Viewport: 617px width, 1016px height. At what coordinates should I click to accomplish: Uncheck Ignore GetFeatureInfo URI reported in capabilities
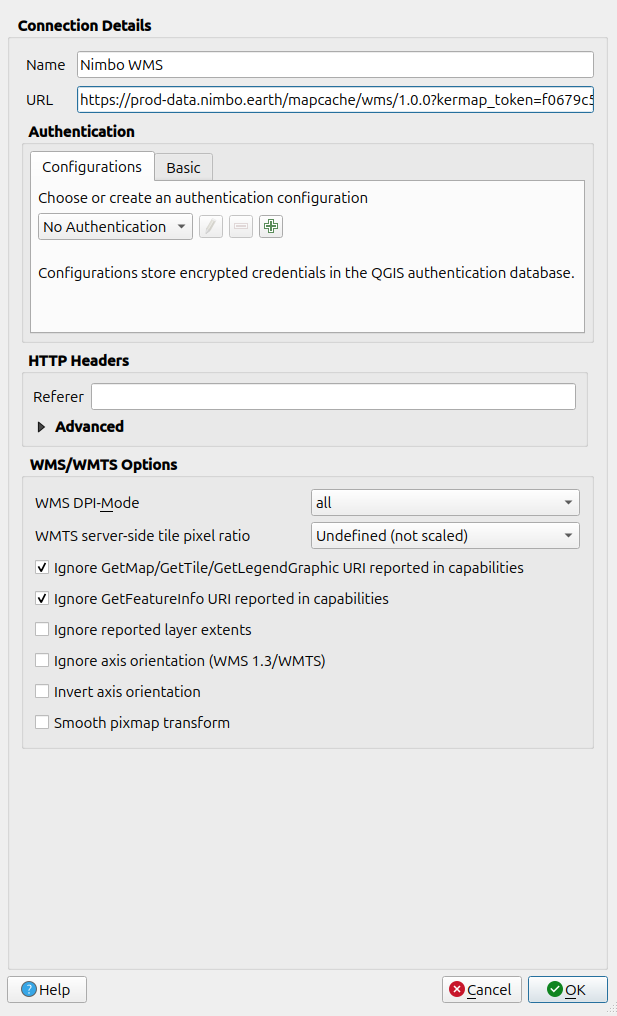(42, 599)
